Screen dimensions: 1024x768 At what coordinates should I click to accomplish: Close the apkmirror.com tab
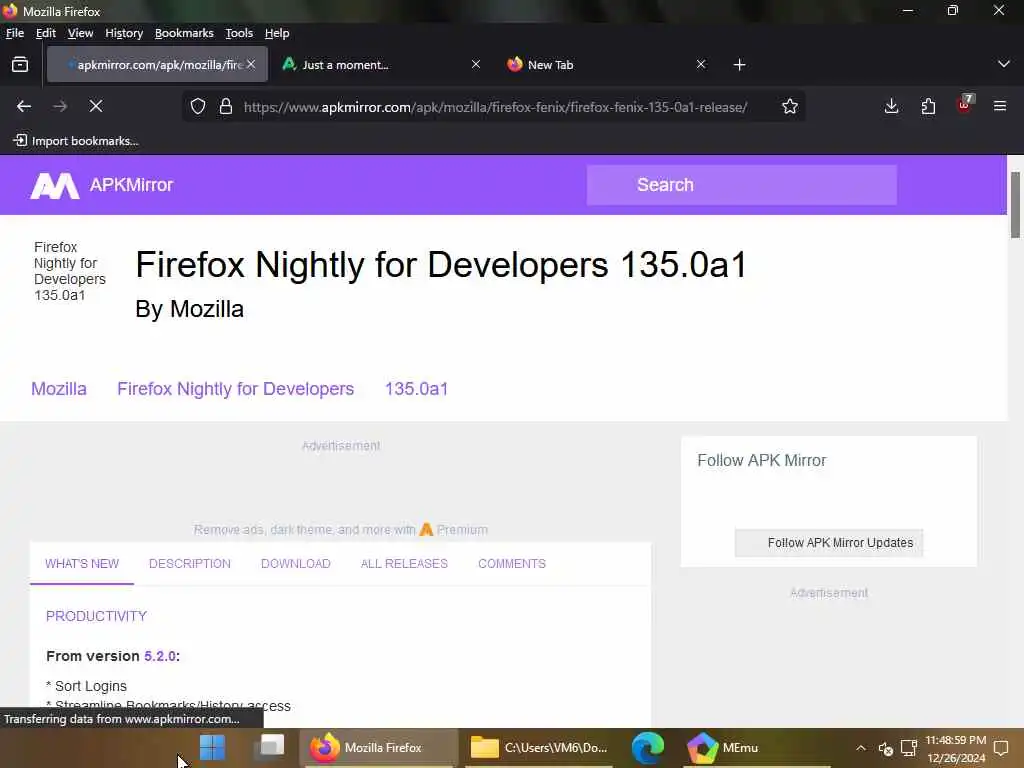coord(251,64)
